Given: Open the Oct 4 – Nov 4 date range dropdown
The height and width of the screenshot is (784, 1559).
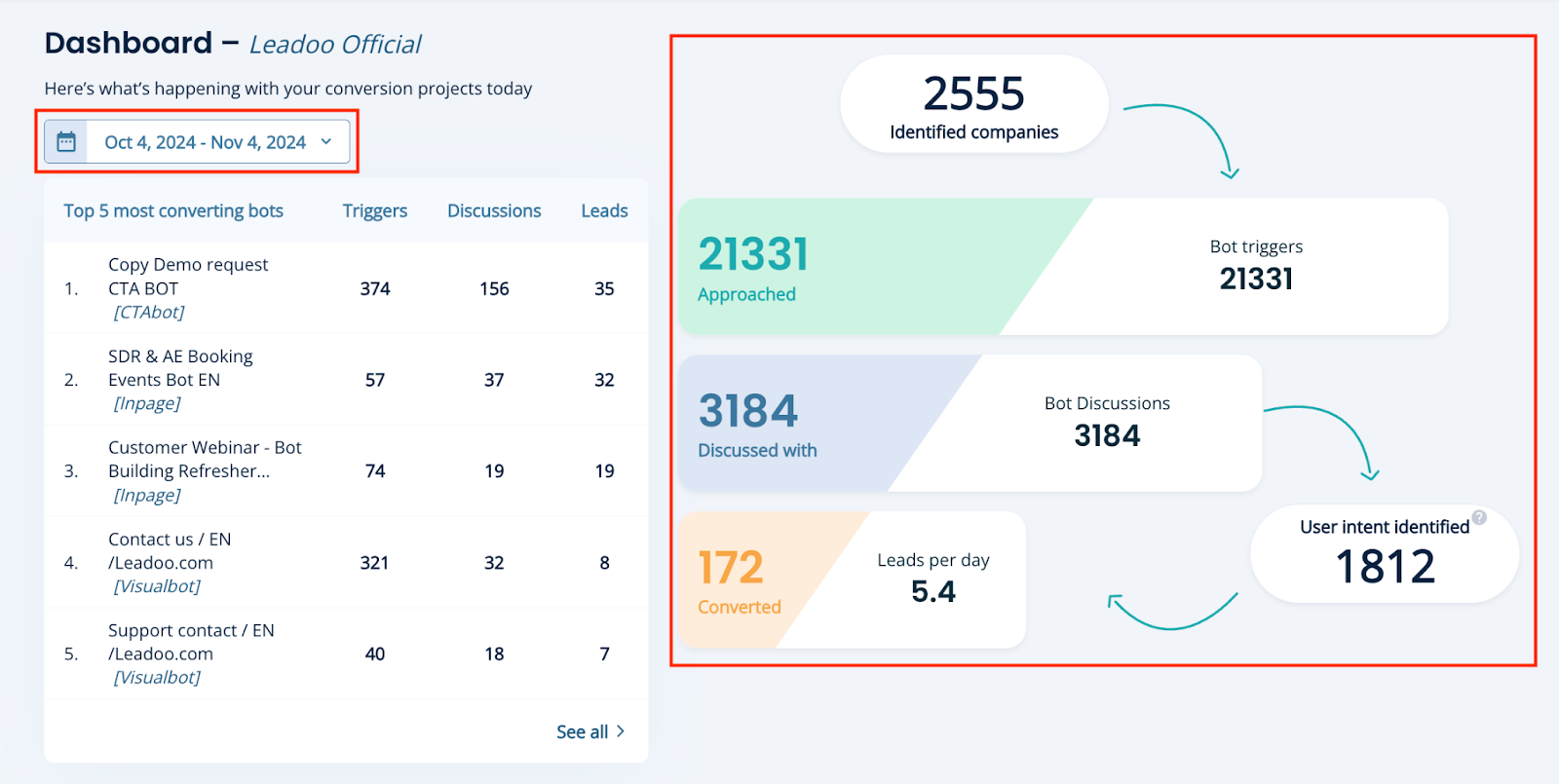Looking at the screenshot, I should point(197,142).
